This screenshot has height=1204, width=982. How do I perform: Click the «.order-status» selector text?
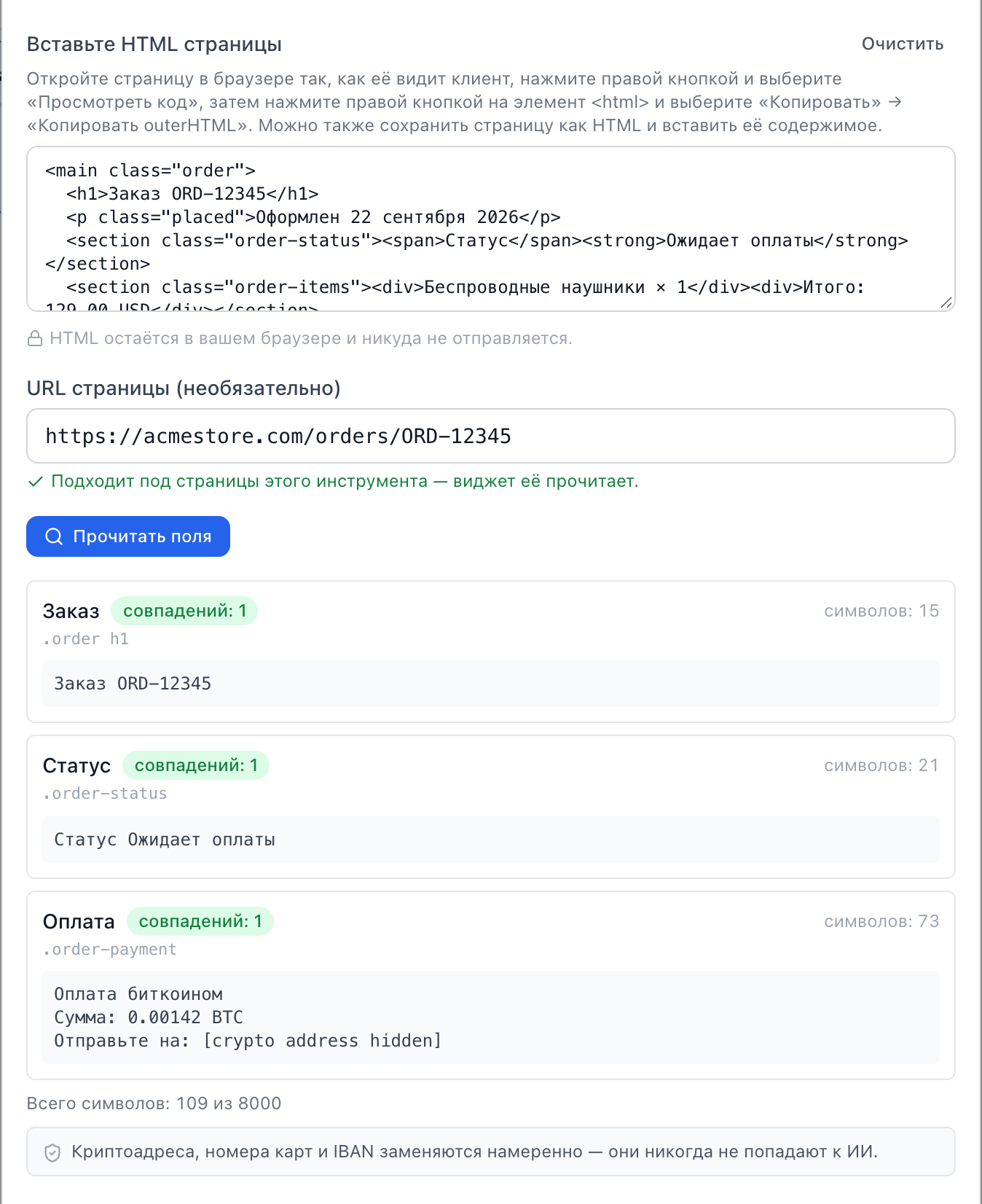[105, 794]
